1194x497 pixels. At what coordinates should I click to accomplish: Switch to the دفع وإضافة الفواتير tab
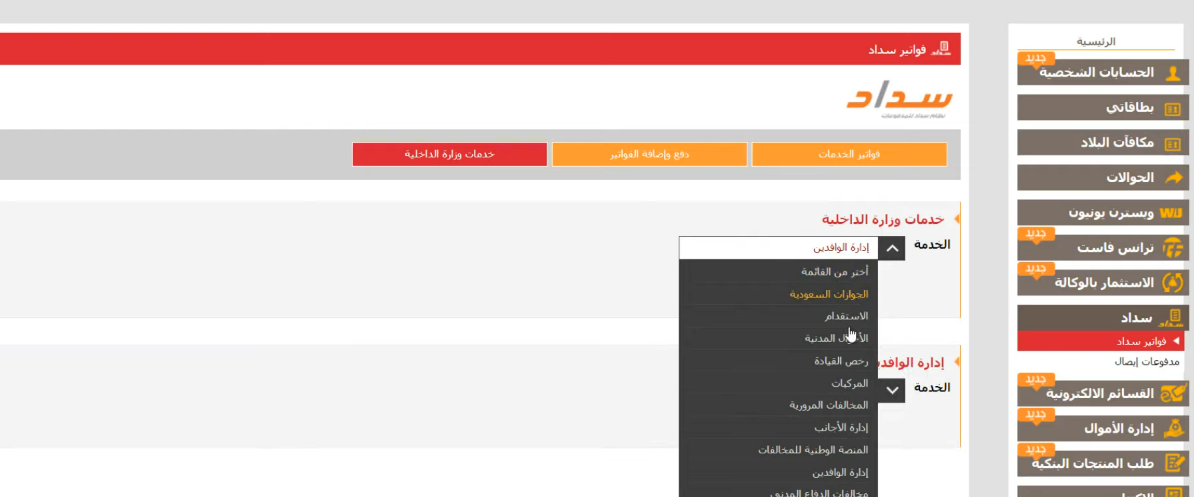[x=650, y=155]
